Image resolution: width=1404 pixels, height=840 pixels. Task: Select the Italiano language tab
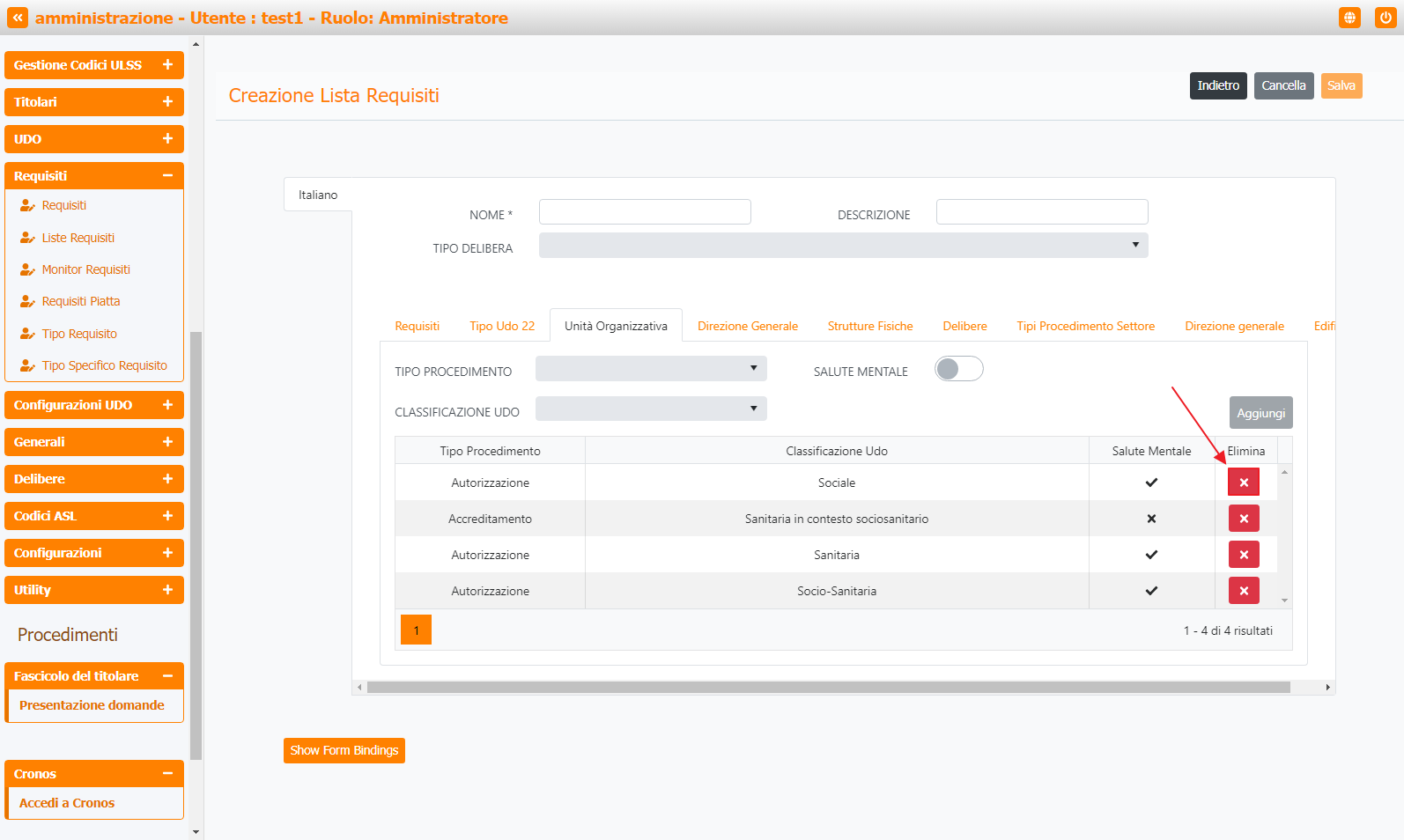click(x=318, y=195)
